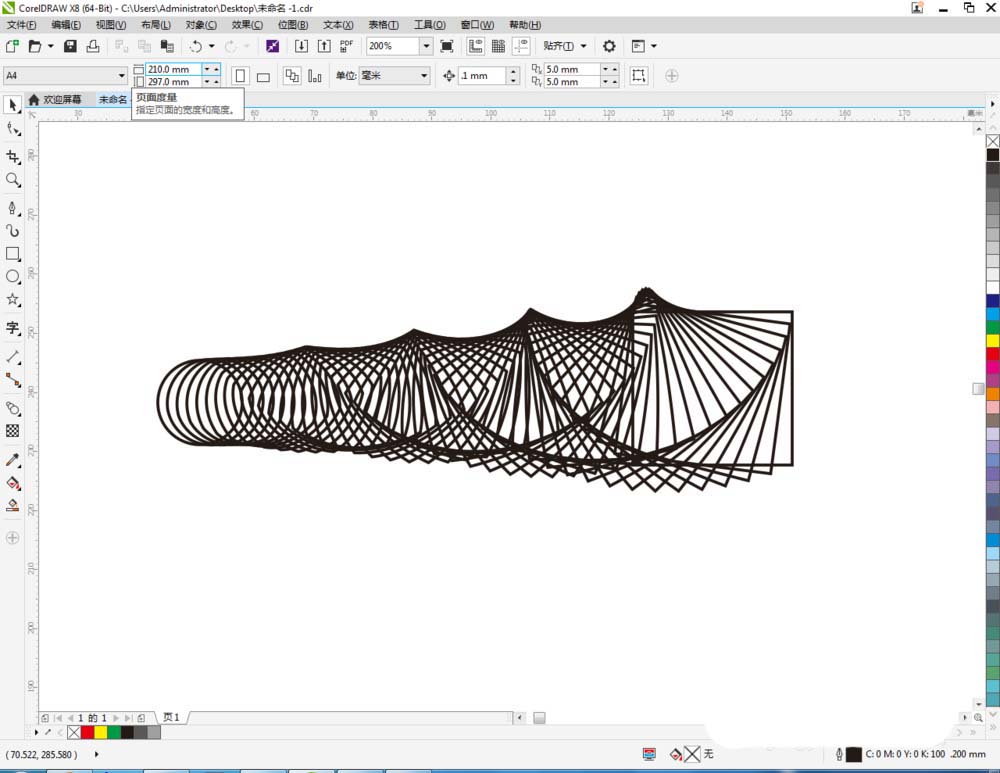Image resolution: width=1000 pixels, height=773 pixels.
Task: Open the 位图(B) menu
Action: click(293, 25)
